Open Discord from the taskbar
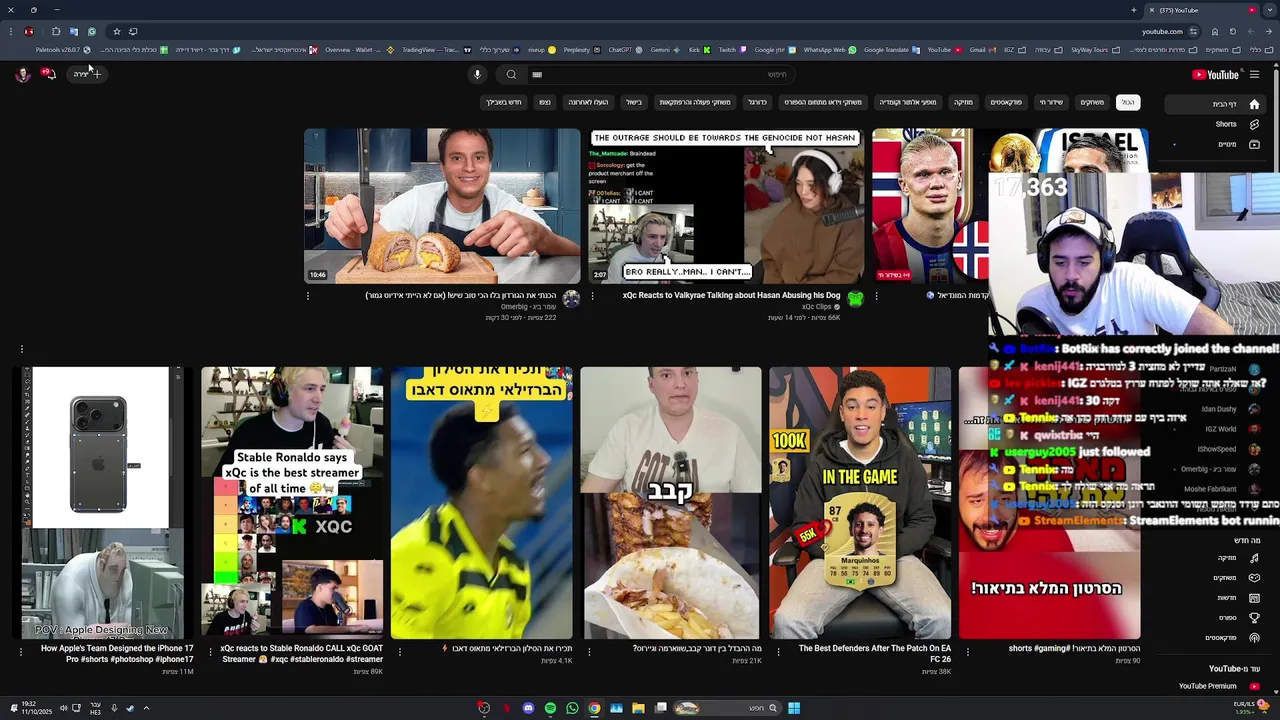This screenshot has width=1280, height=720. [x=528, y=708]
